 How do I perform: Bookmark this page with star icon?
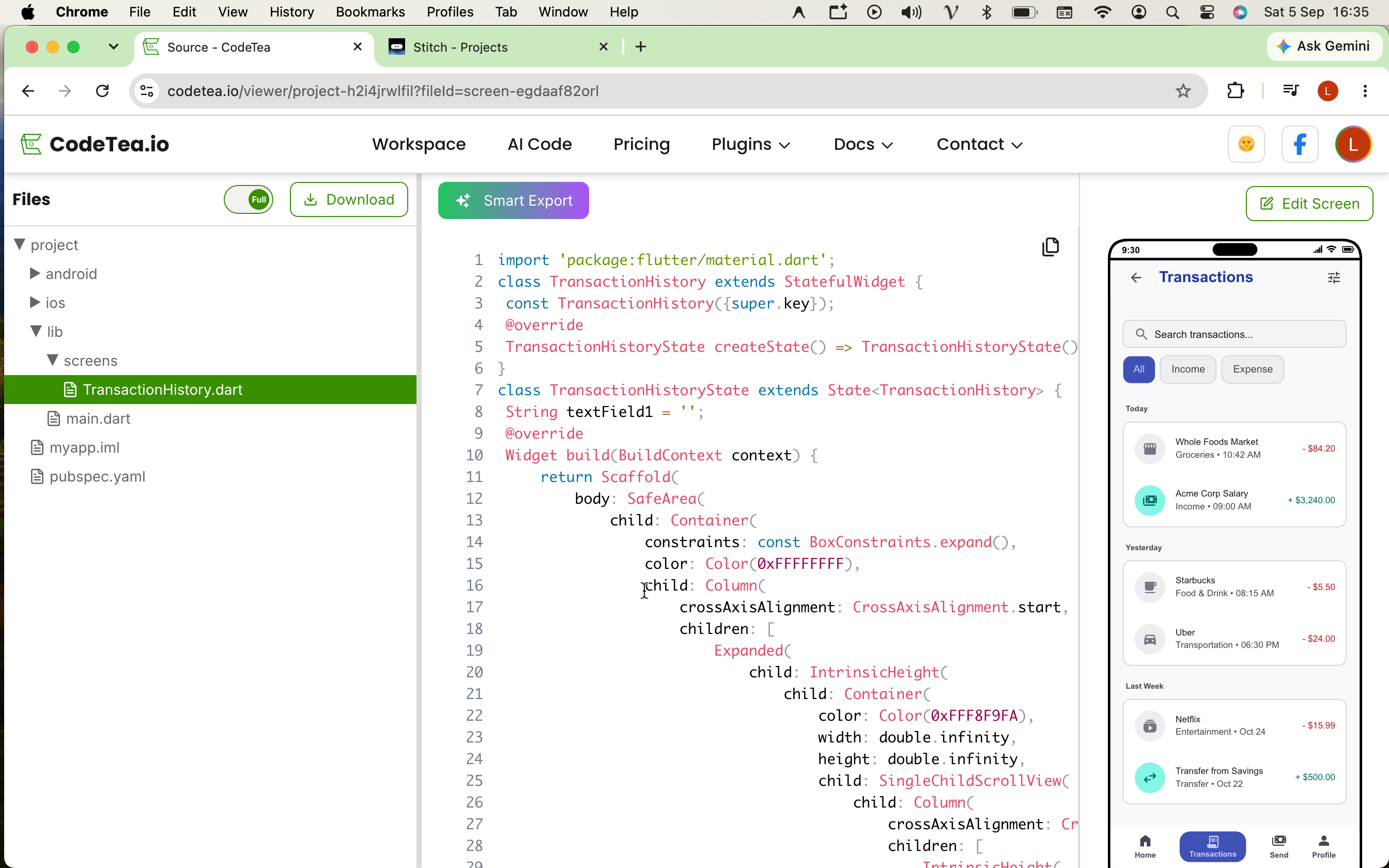tap(1183, 91)
